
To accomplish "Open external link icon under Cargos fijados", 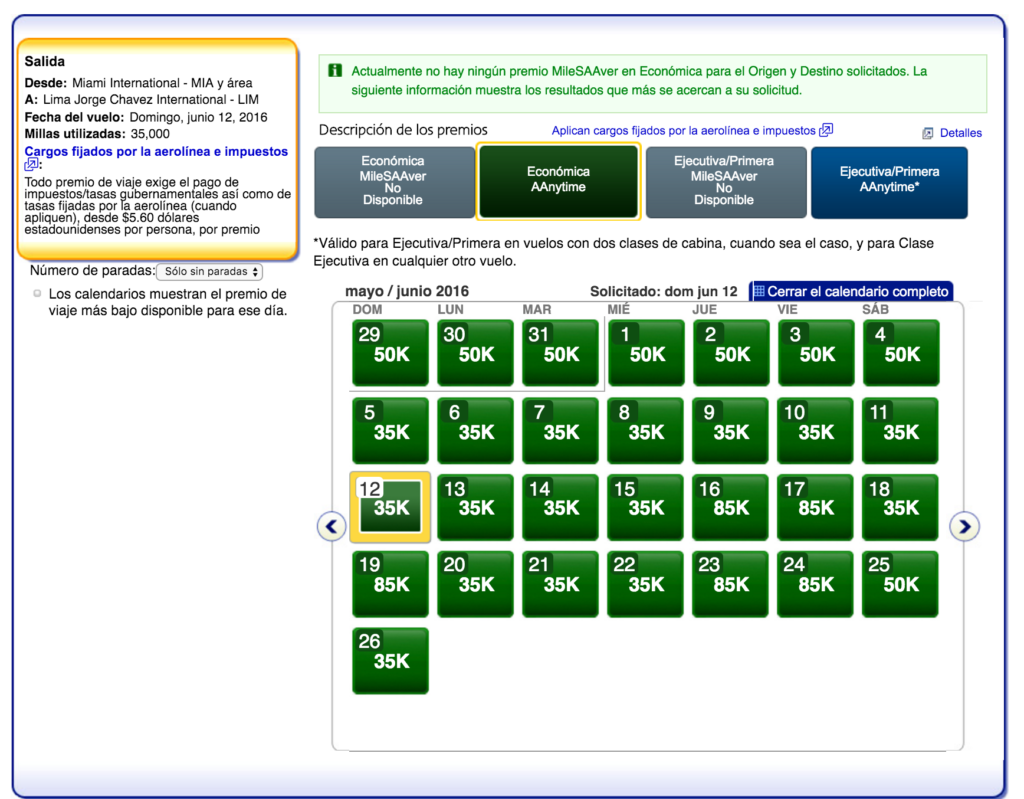I will pos(31,164).
